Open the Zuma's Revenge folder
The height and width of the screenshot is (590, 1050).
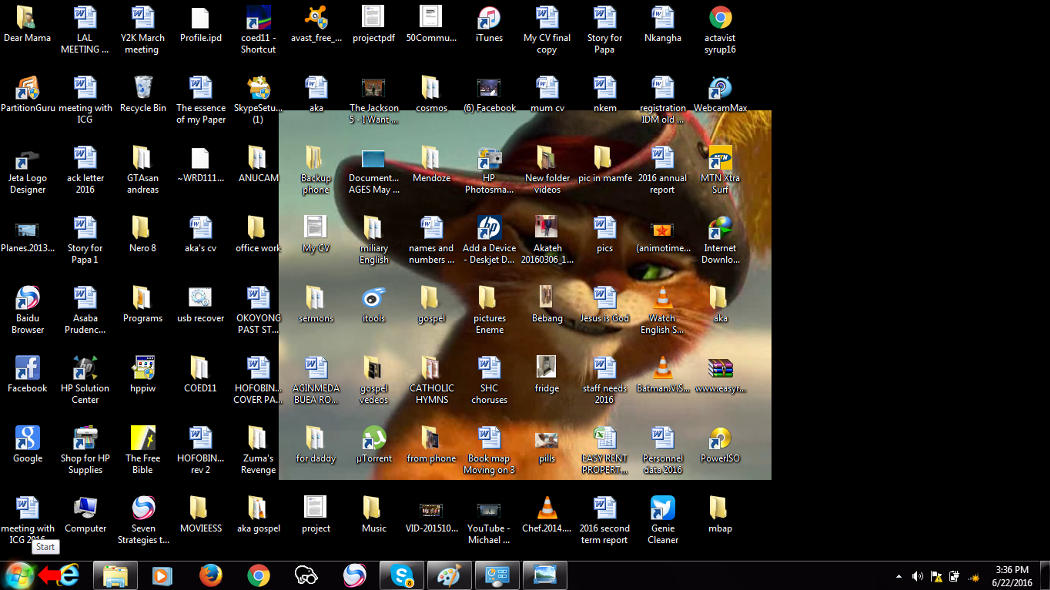[x=258, y=450]
